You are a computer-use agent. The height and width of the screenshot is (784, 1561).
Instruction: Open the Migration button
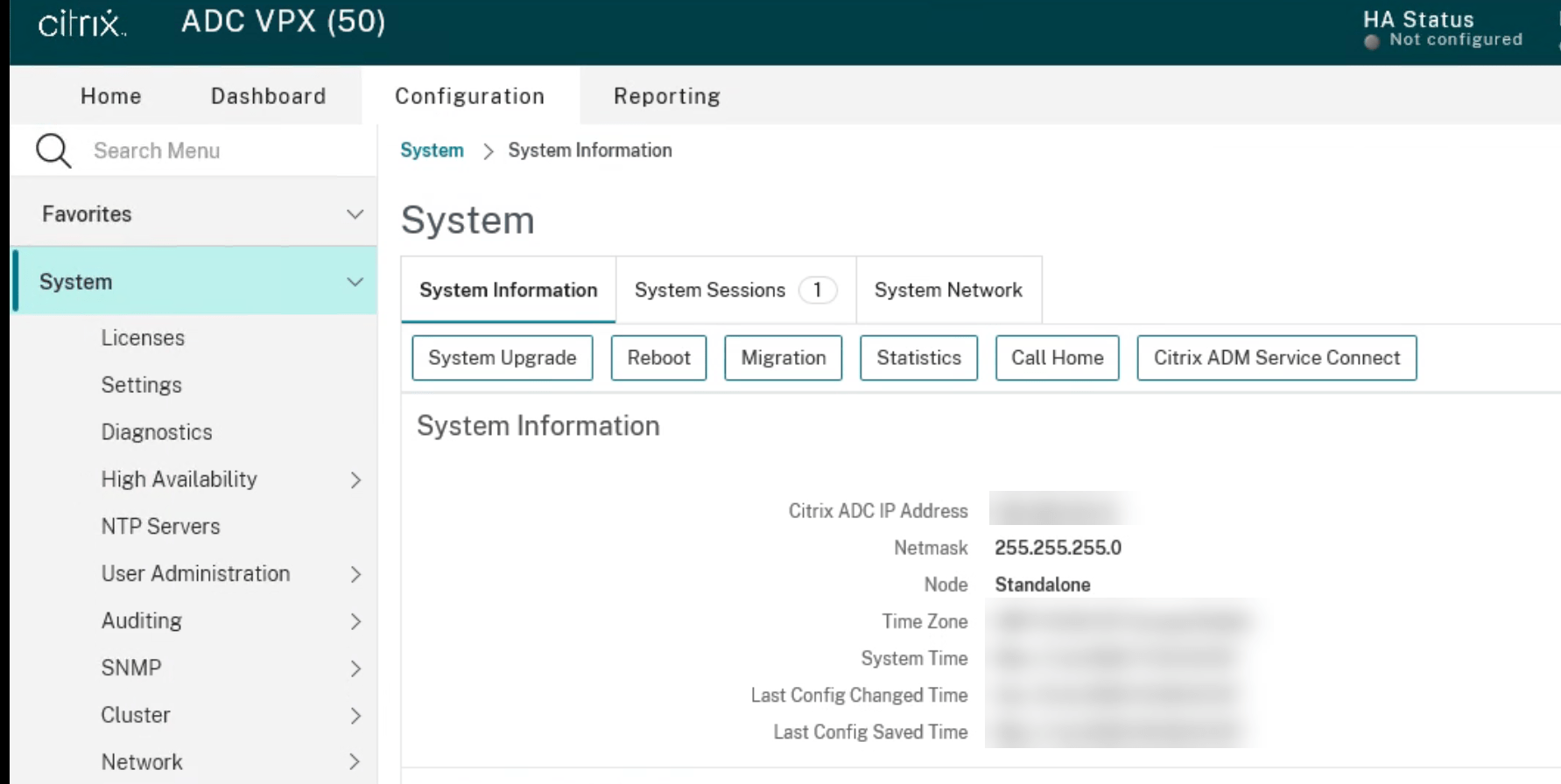point(784,358)
